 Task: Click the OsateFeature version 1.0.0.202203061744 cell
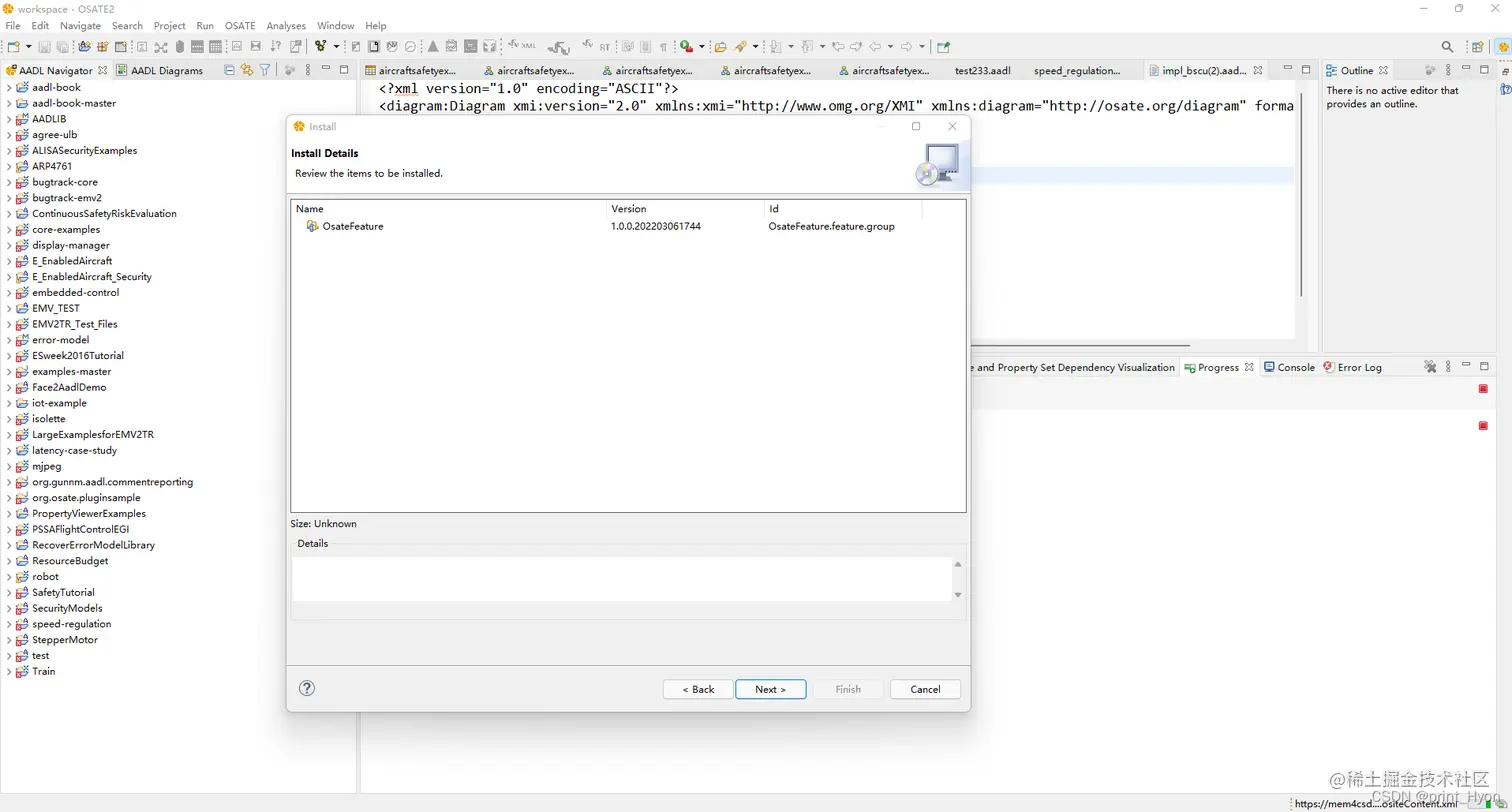click(x=656, y=226)
